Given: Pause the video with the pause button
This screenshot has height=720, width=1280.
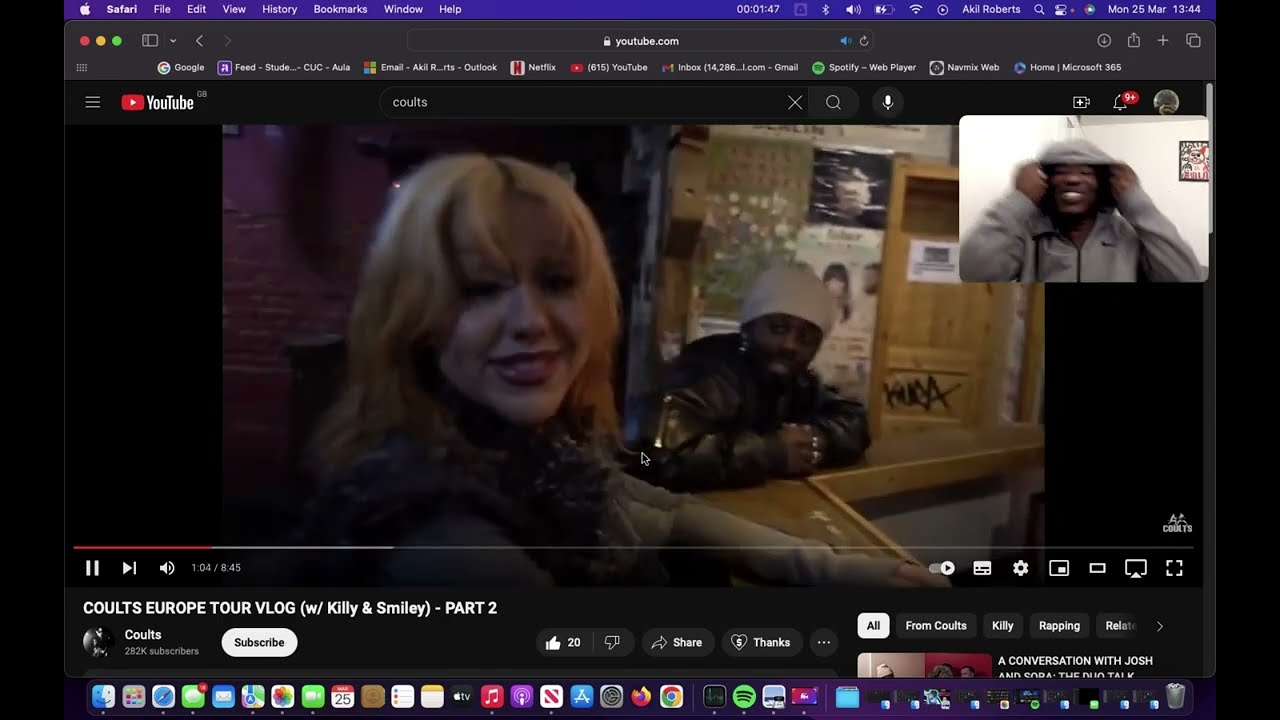Looking at the screenshot, I should (92, 568).
